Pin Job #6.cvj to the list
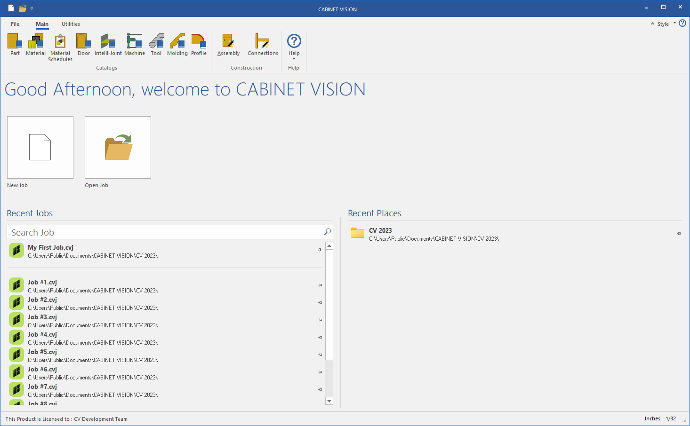The height and width of the screenshot is (426, 690). coord(320,372)
